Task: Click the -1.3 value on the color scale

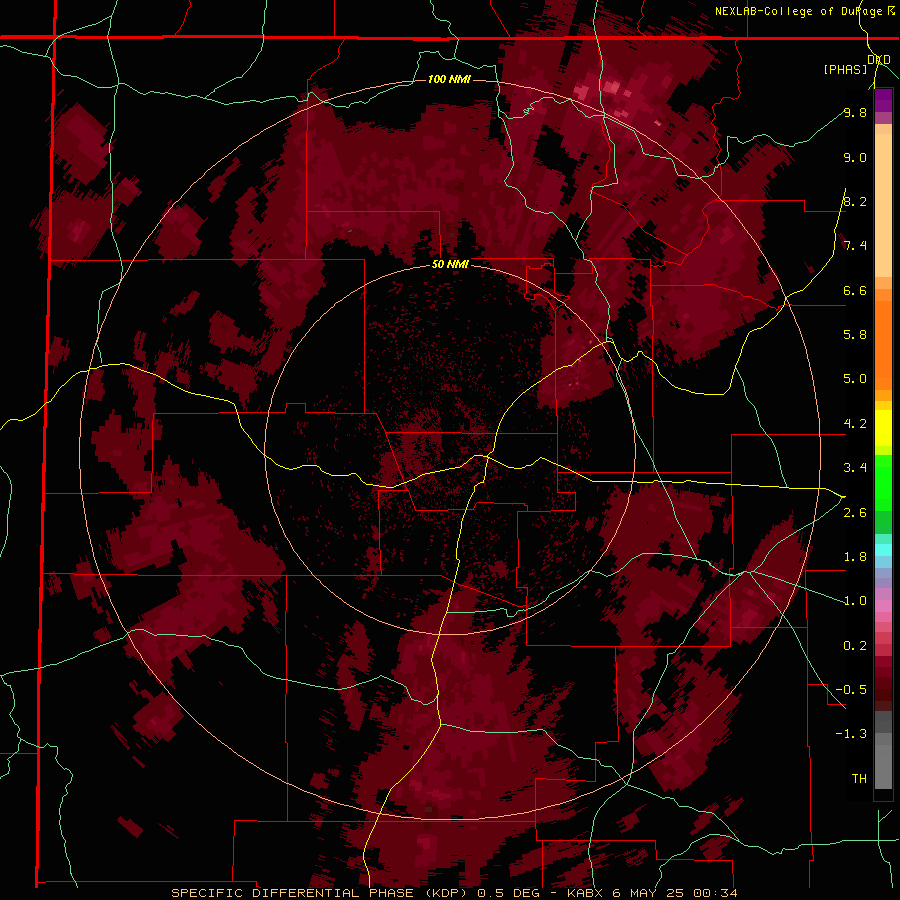Action: coord(851,734)
